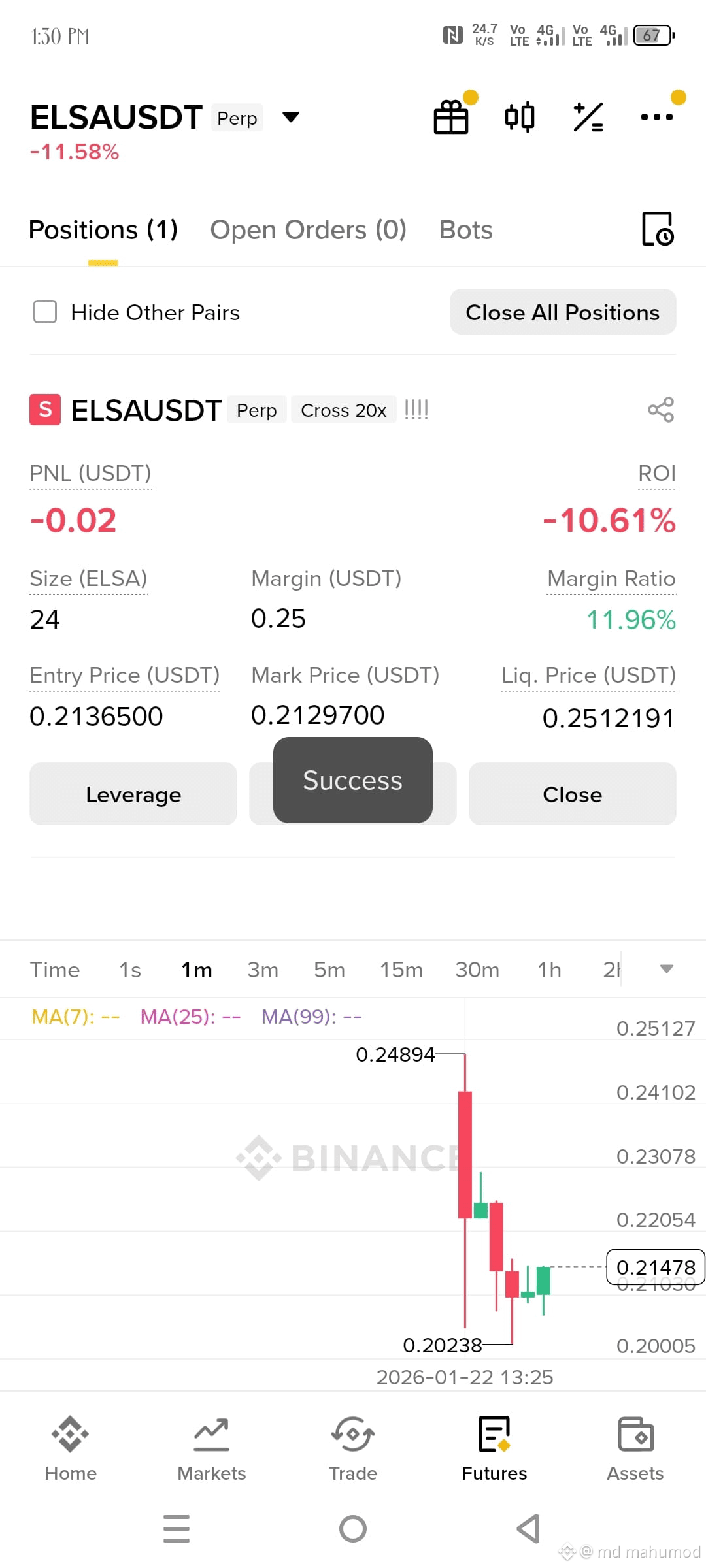Open the order history icon
Screen dimensions: 706x1568
(x=658, y=229)
